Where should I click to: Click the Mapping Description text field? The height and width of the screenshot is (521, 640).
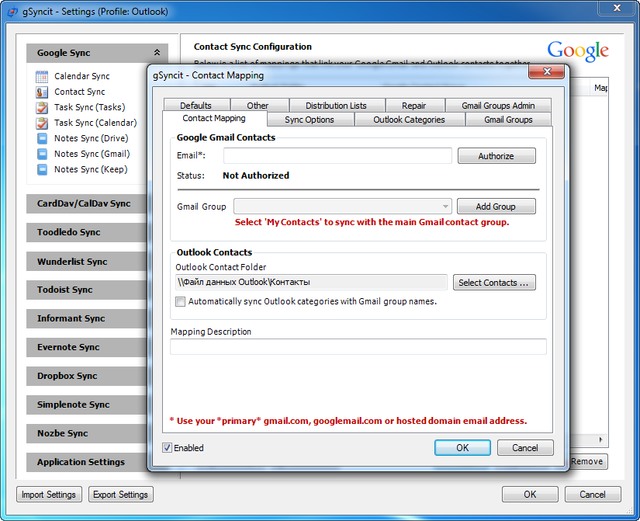tap(358, 347)
